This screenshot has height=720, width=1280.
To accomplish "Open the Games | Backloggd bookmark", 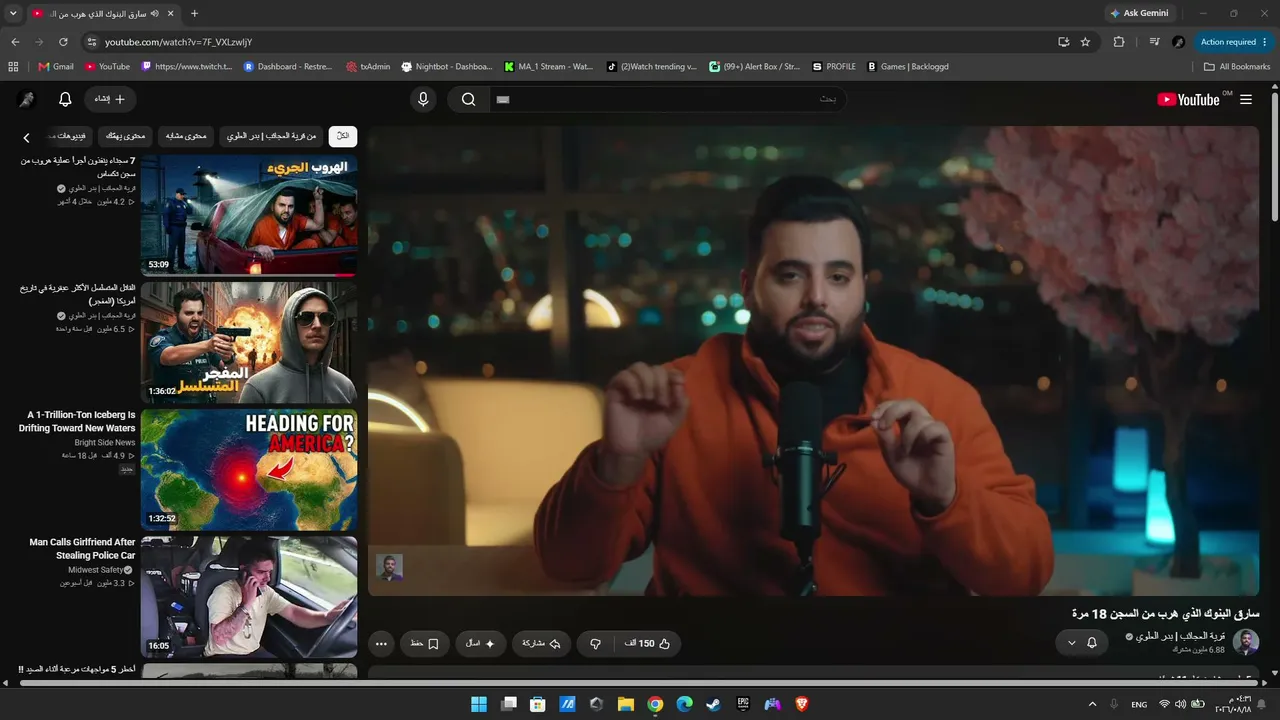I will click(x=908, y=67).
